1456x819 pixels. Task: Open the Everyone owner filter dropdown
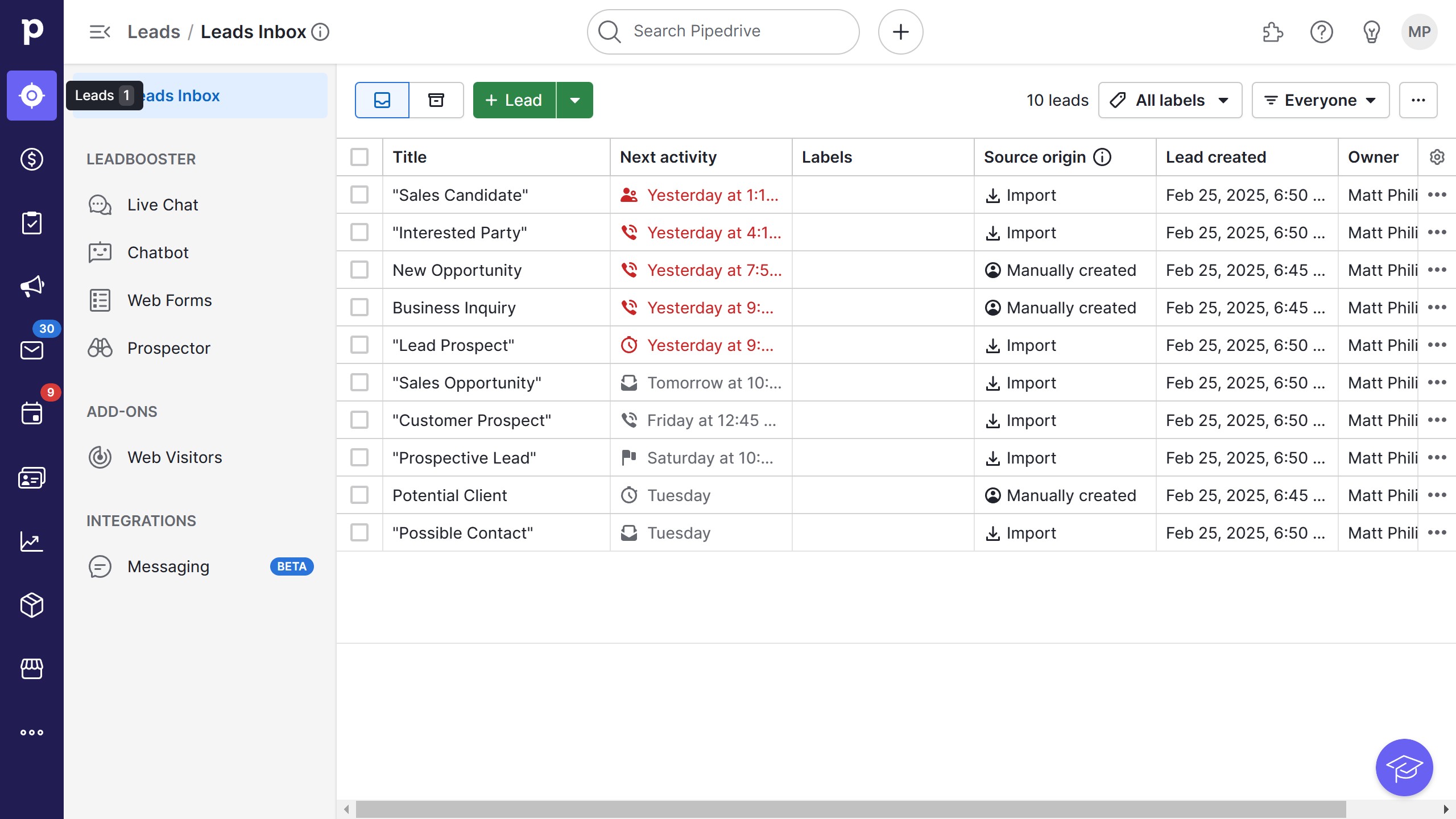click(1320, 100)
